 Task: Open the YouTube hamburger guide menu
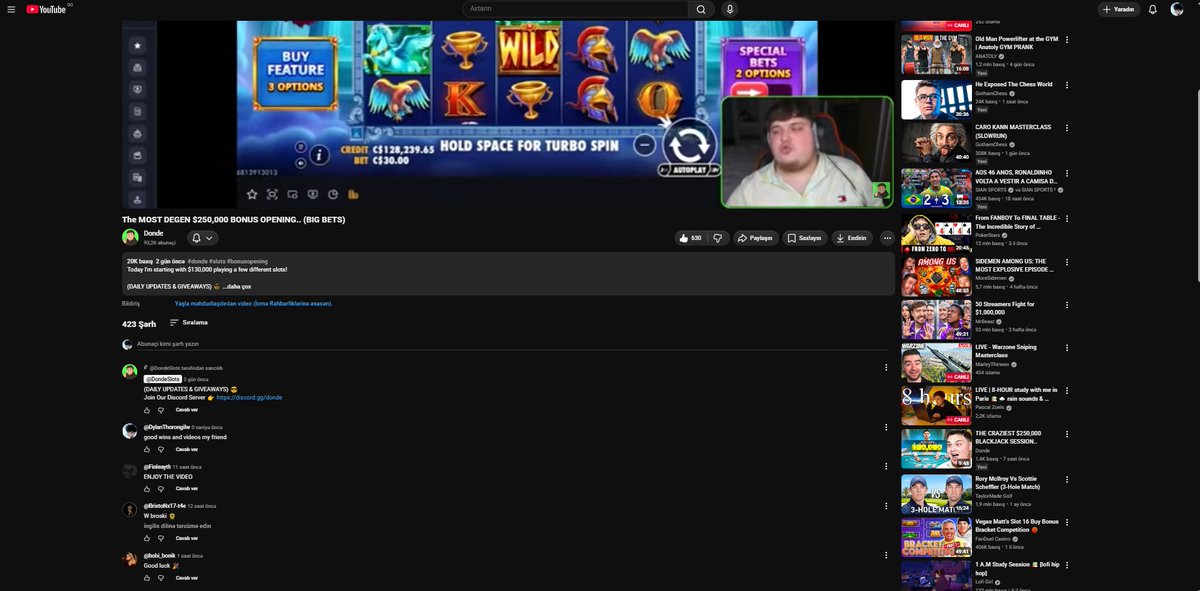tap(11, 9)
